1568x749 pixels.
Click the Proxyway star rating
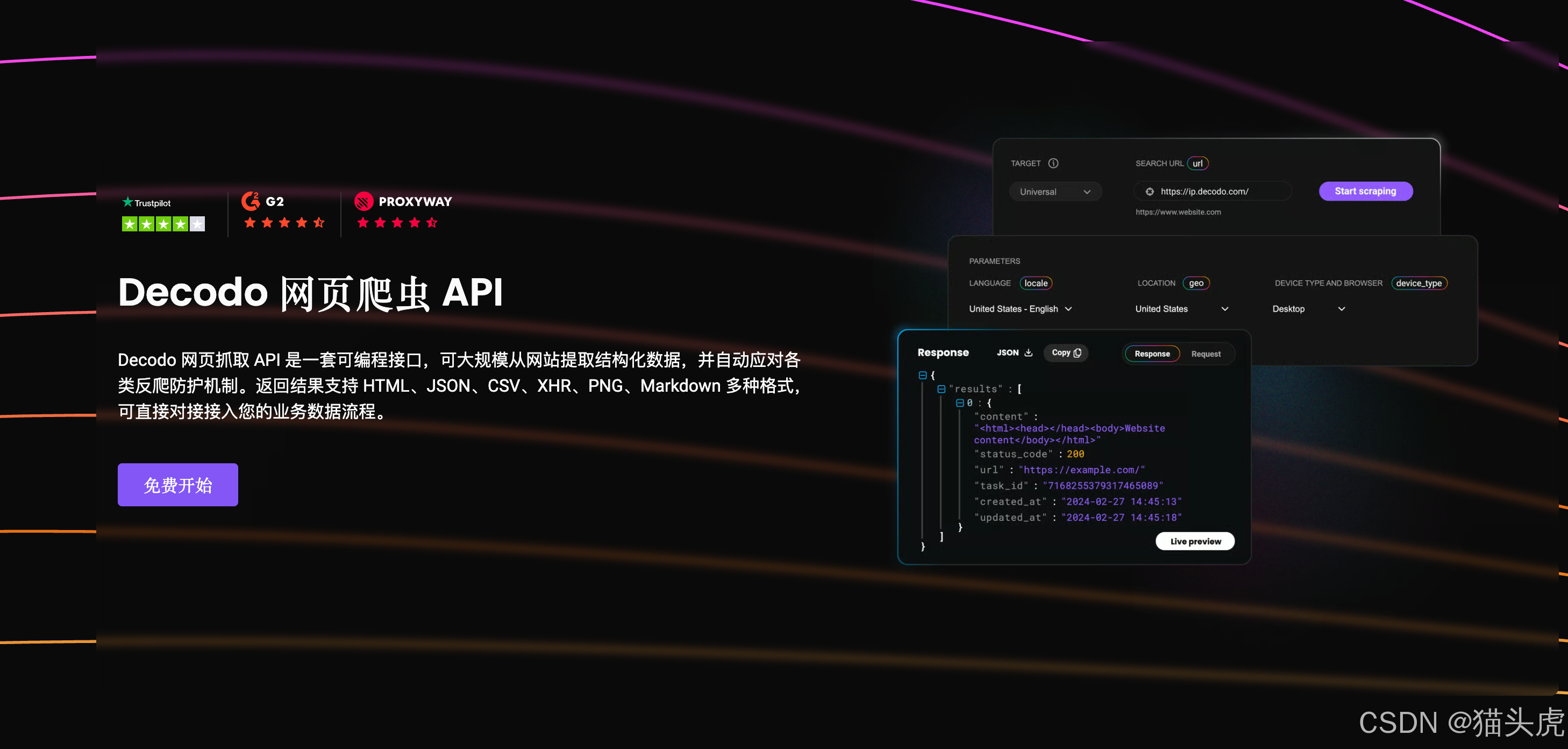(x=397, y=223)
